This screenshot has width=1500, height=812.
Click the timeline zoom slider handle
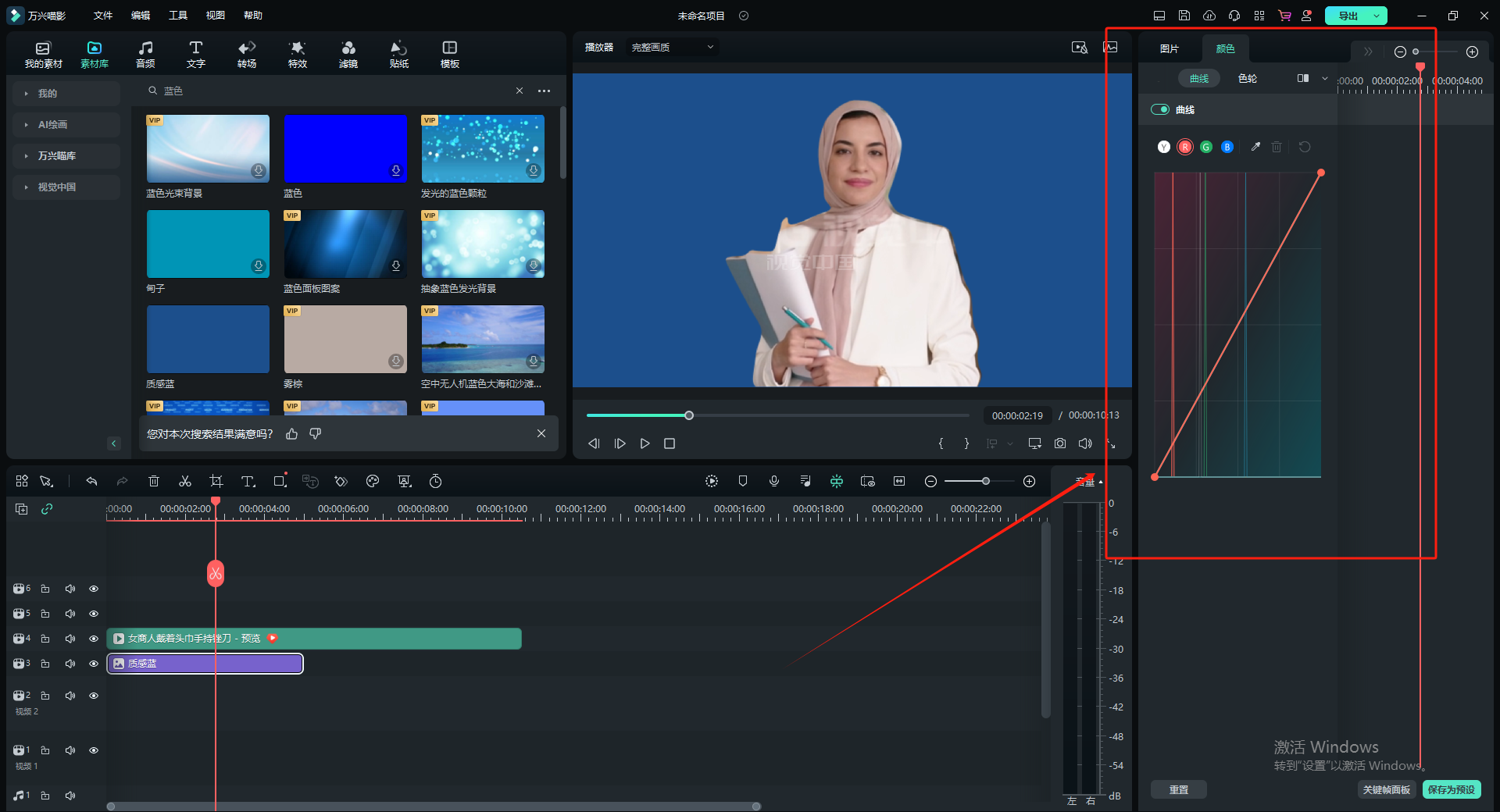coord(986,481)
